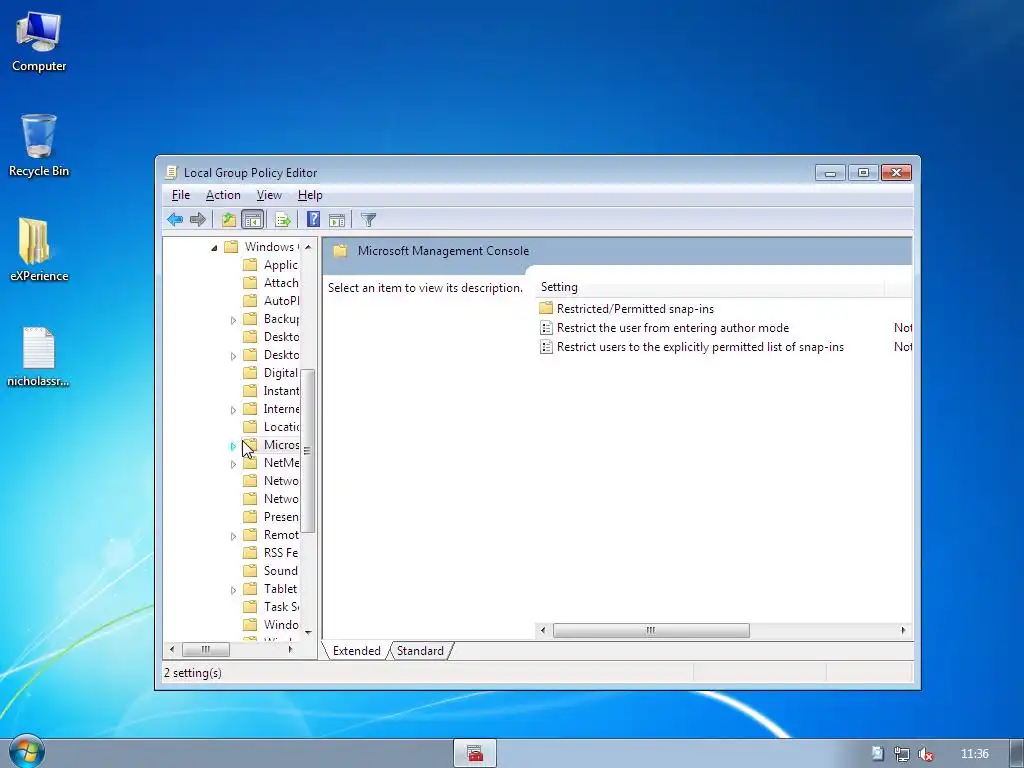Select the Sound tree item
Screen dimensions: 1024x768
(281, 570)
